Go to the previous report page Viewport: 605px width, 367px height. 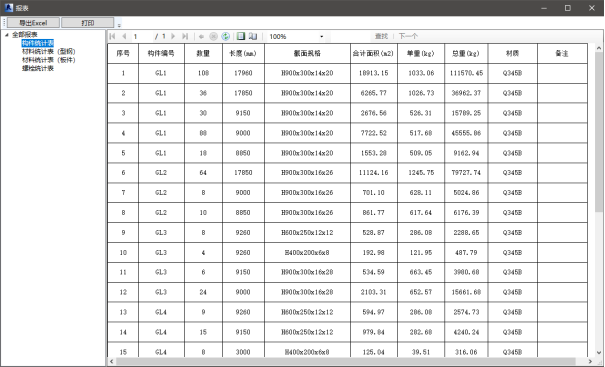point(124,36)
